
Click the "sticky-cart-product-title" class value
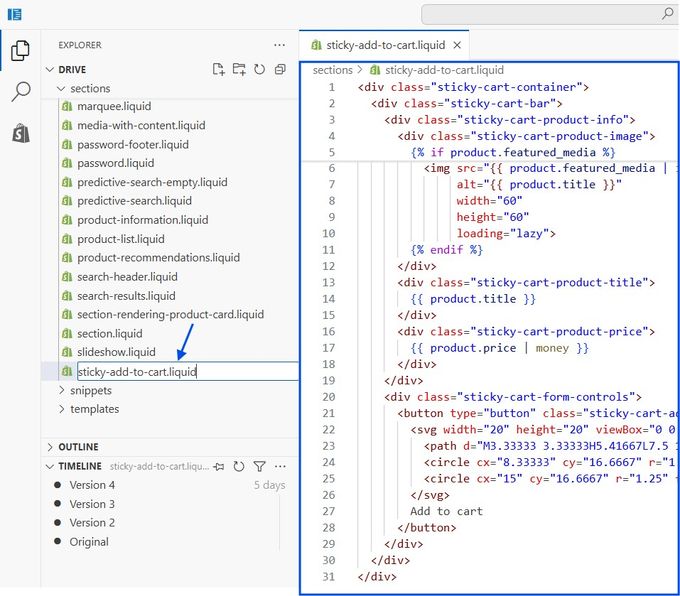[x=559, y=282]
